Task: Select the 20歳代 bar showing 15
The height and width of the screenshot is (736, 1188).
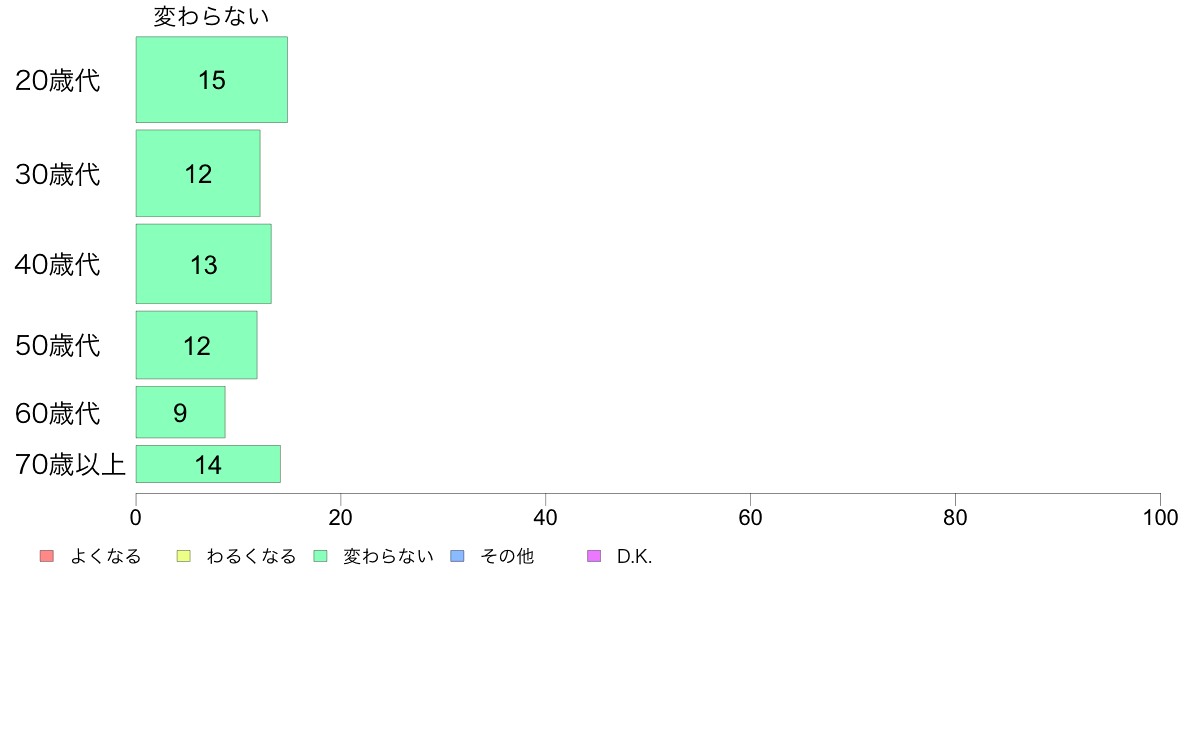Action: (x=211, y=80)
